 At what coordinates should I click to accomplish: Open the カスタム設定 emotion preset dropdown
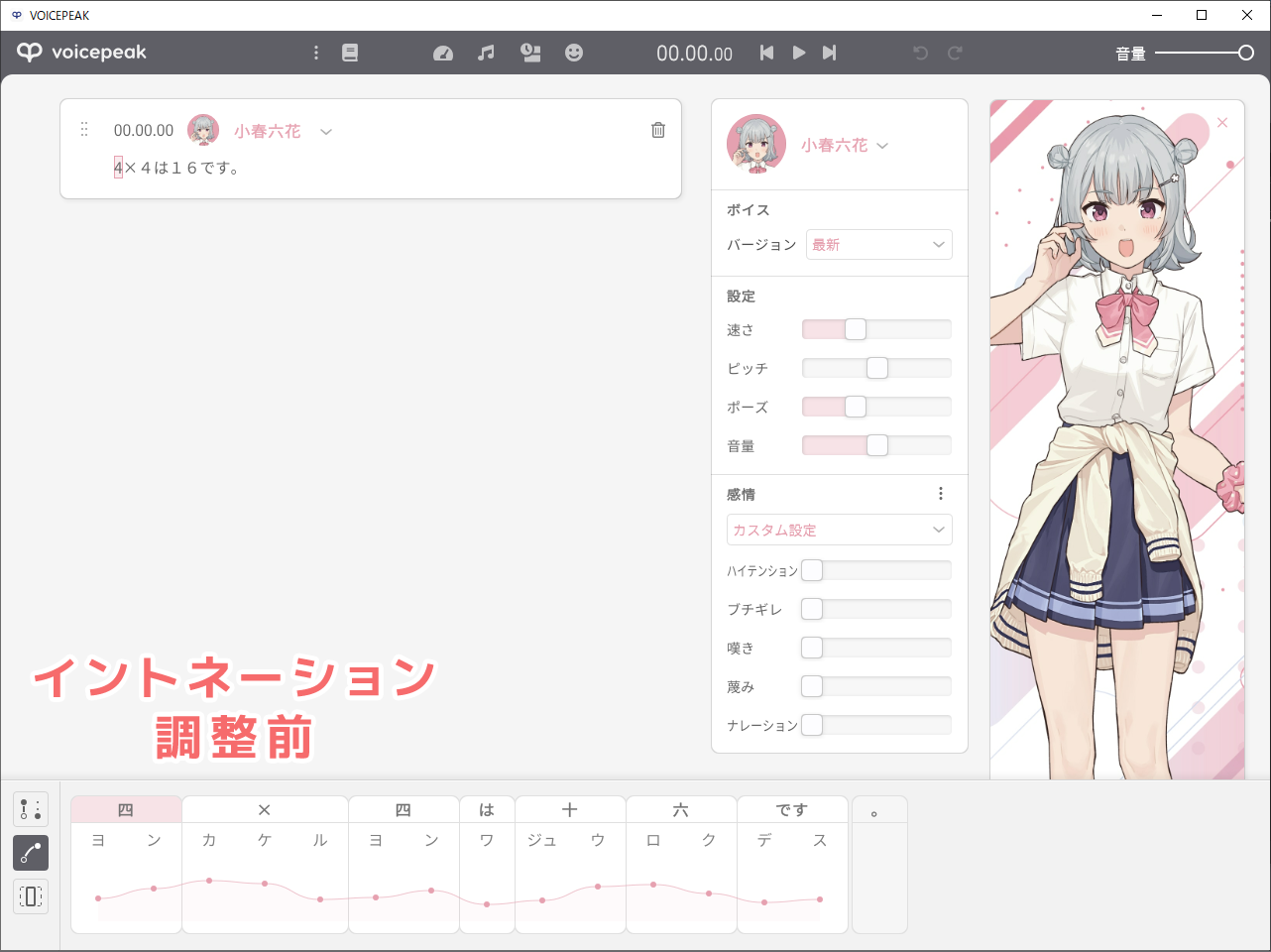(x=839, y=531)
